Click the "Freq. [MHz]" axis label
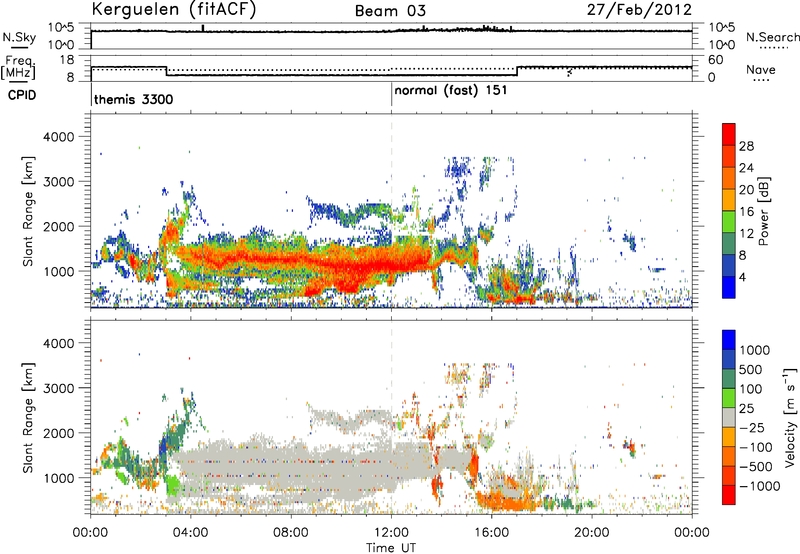Viewport: 800px width, 554px height. pyautogui.click(x=18, y=67)
